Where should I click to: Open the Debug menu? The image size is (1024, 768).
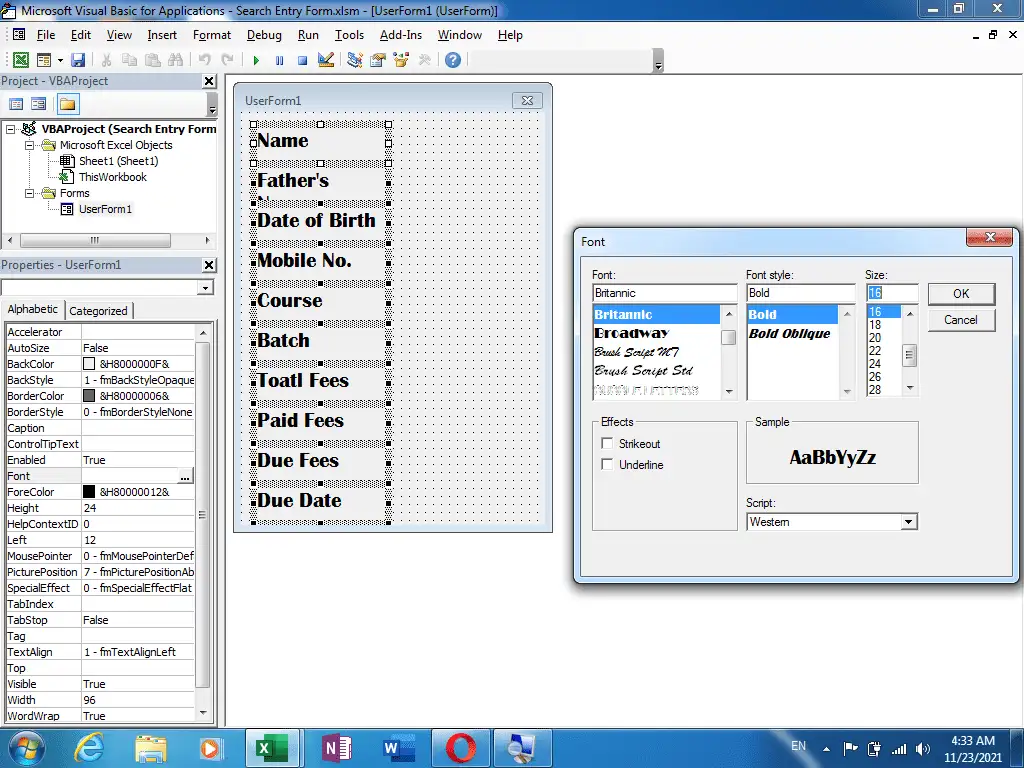click(264, 35)
